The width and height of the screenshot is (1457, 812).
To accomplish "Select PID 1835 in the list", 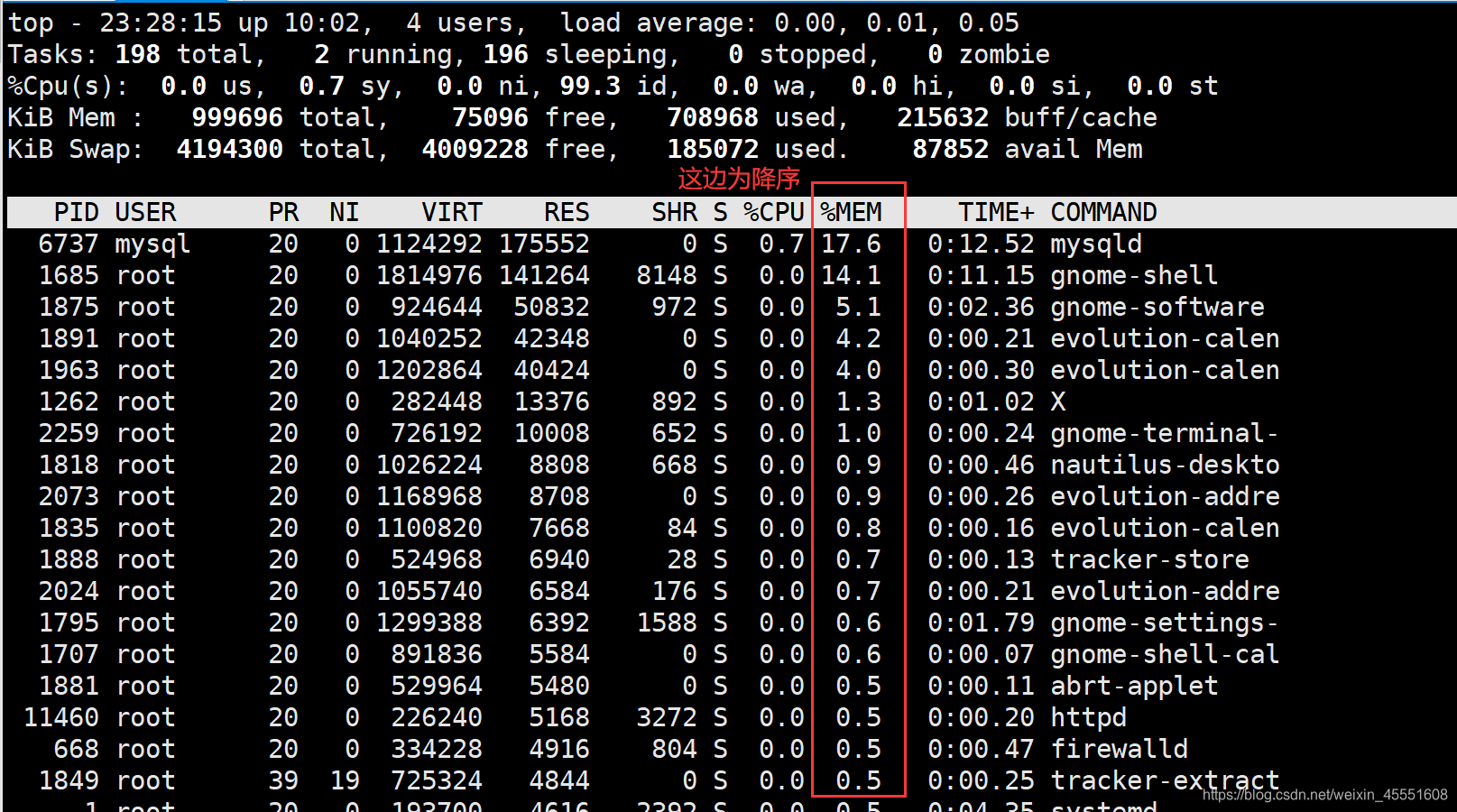I will [69, 528].
